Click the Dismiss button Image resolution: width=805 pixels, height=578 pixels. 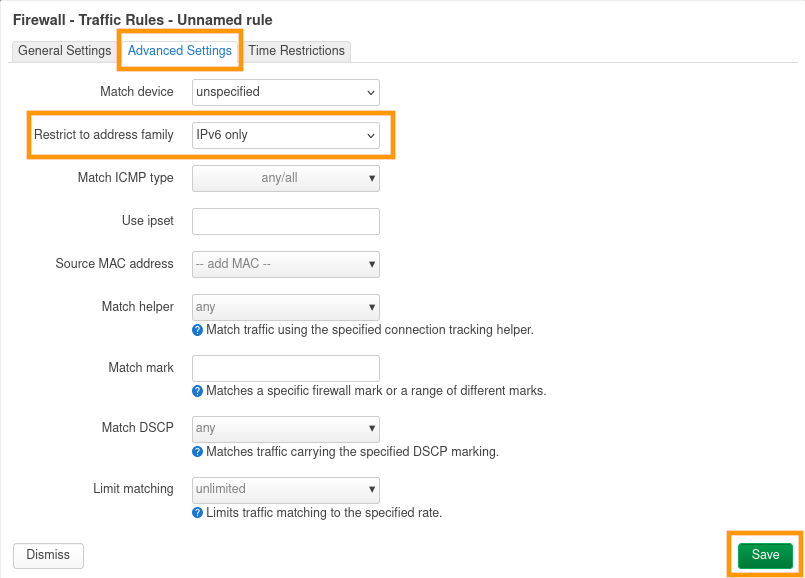[x=48, y=555]
